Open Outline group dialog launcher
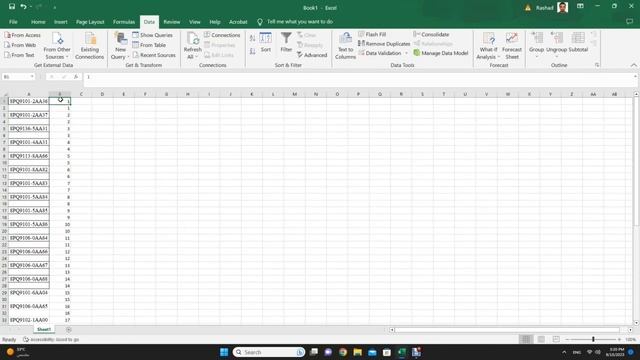640x360 pixels. [x=597, y=65]
